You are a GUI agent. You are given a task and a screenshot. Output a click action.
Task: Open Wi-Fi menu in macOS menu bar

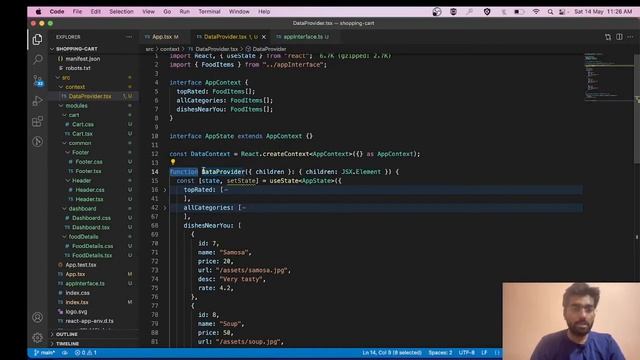click(x=536, y=12)
